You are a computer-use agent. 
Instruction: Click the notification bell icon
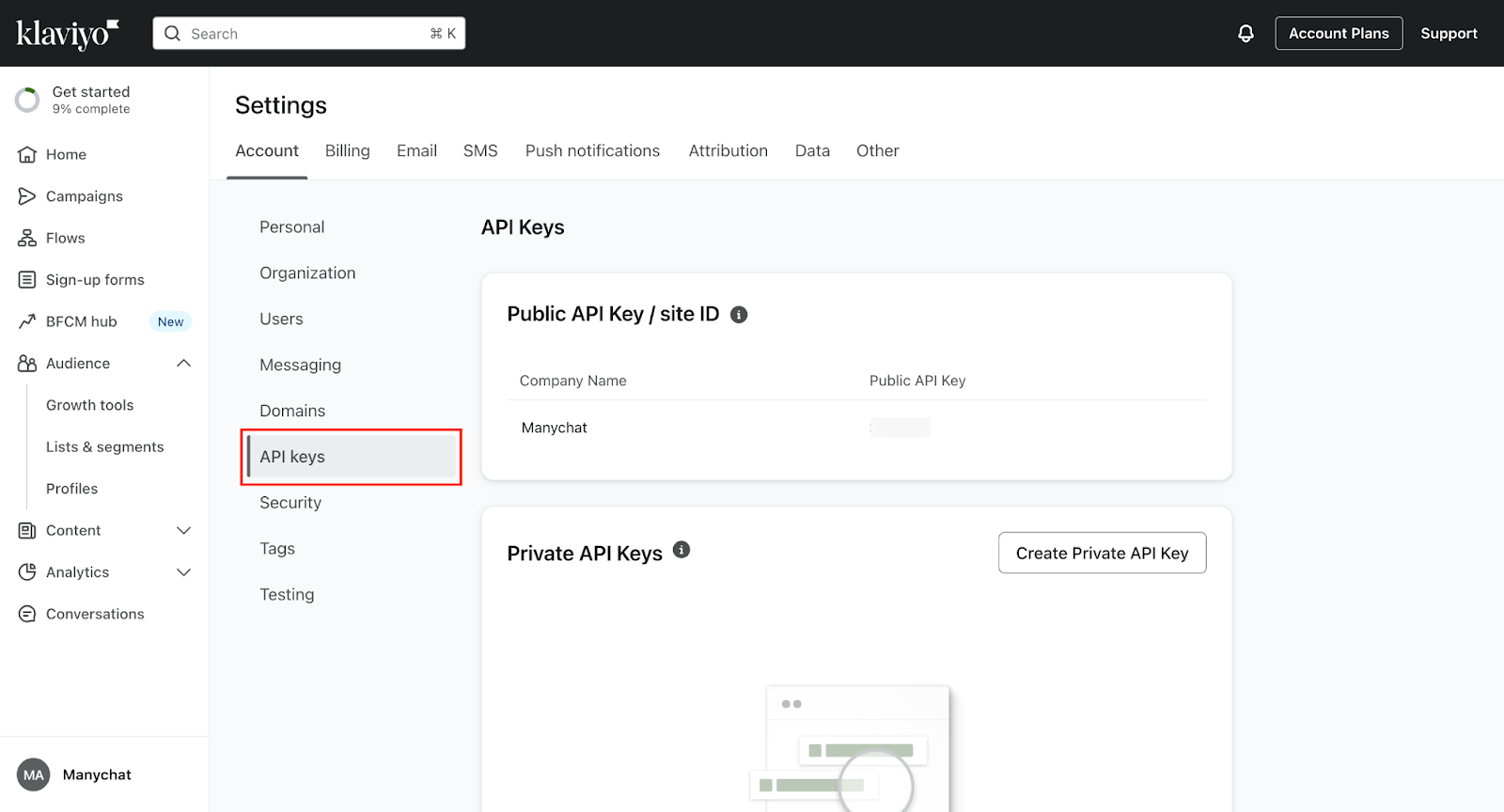(x=1245, y=34)
